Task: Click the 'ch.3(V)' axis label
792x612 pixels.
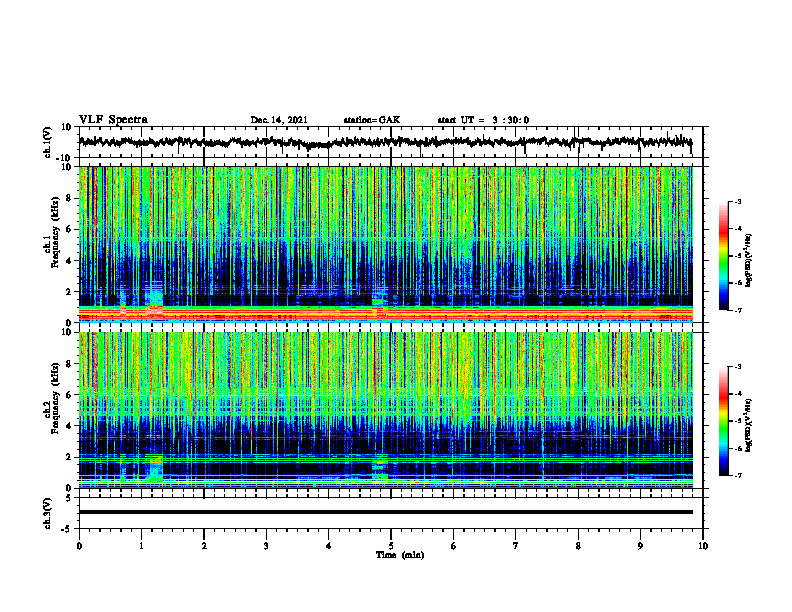Action: point(48,513)
